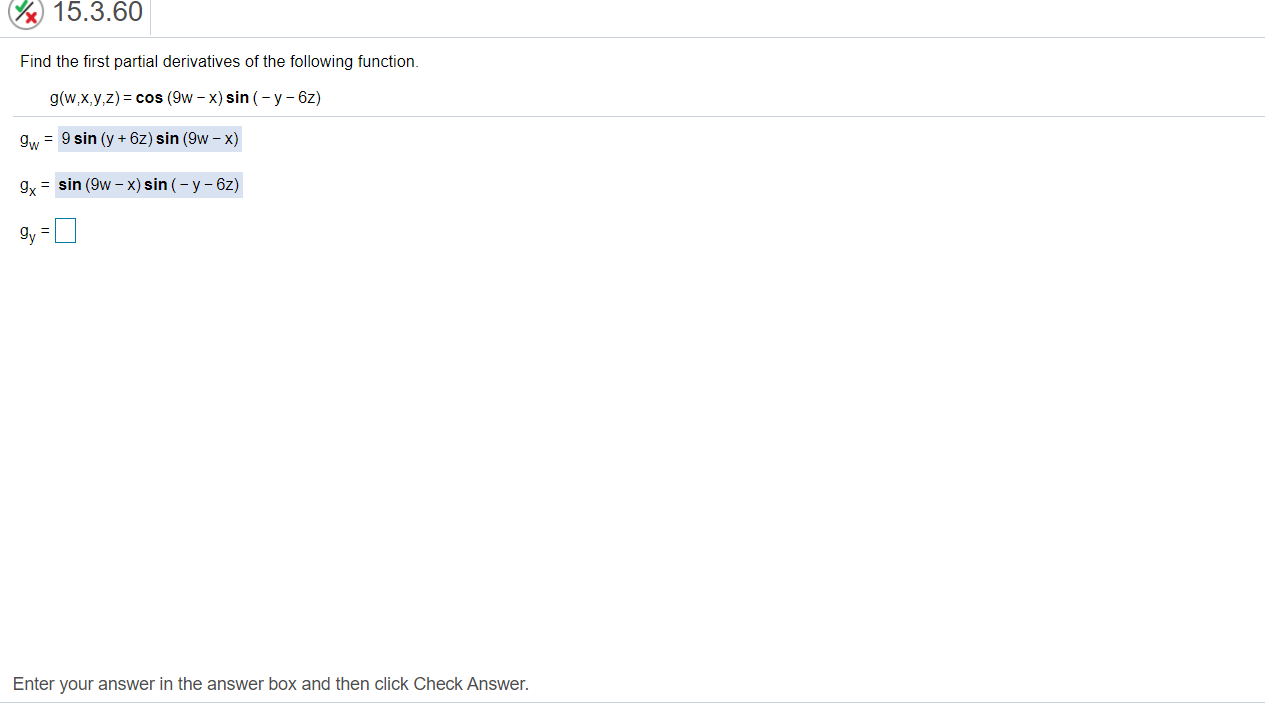The width and height of the screenshot is (1265, 712).
Task: Click the g_x label
Action: tap(28, 187)
